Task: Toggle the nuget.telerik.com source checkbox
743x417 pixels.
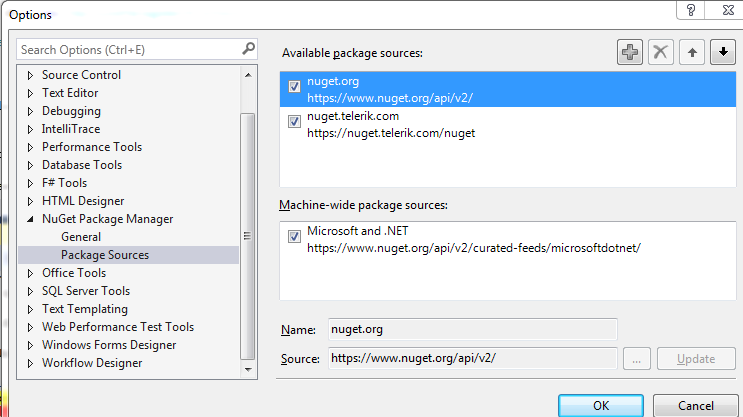Action: [294, 122]
